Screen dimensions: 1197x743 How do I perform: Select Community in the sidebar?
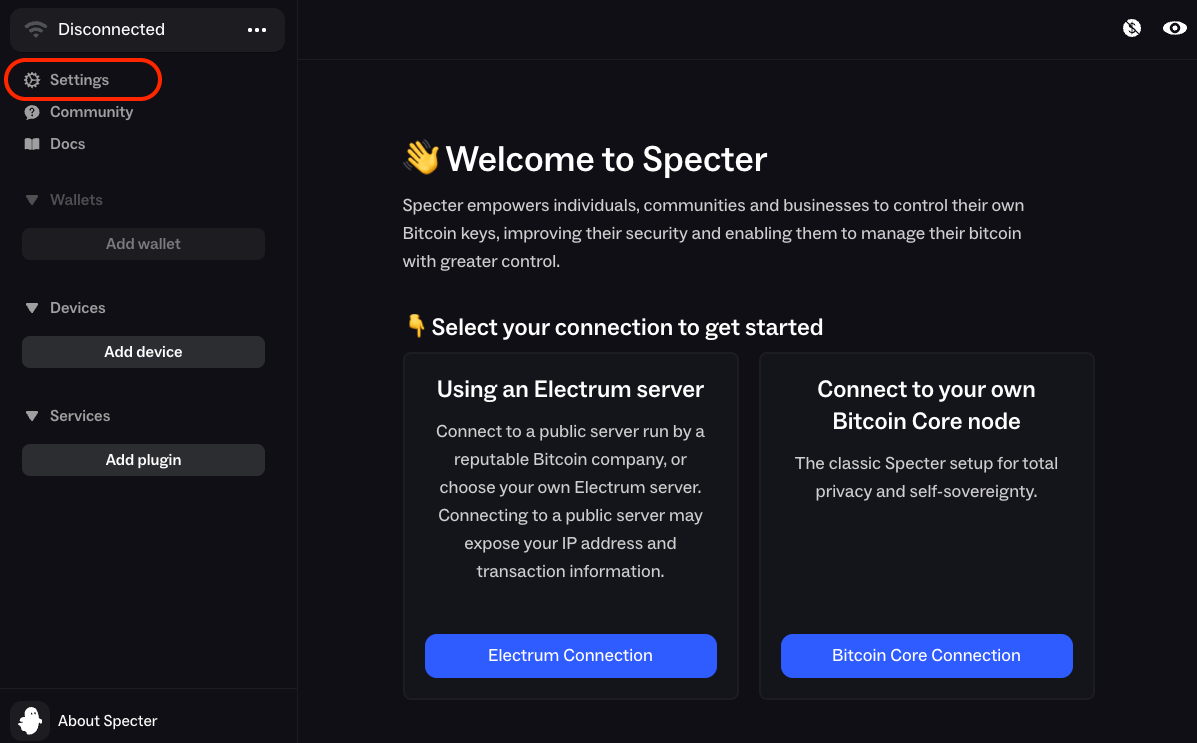[91, 111]
